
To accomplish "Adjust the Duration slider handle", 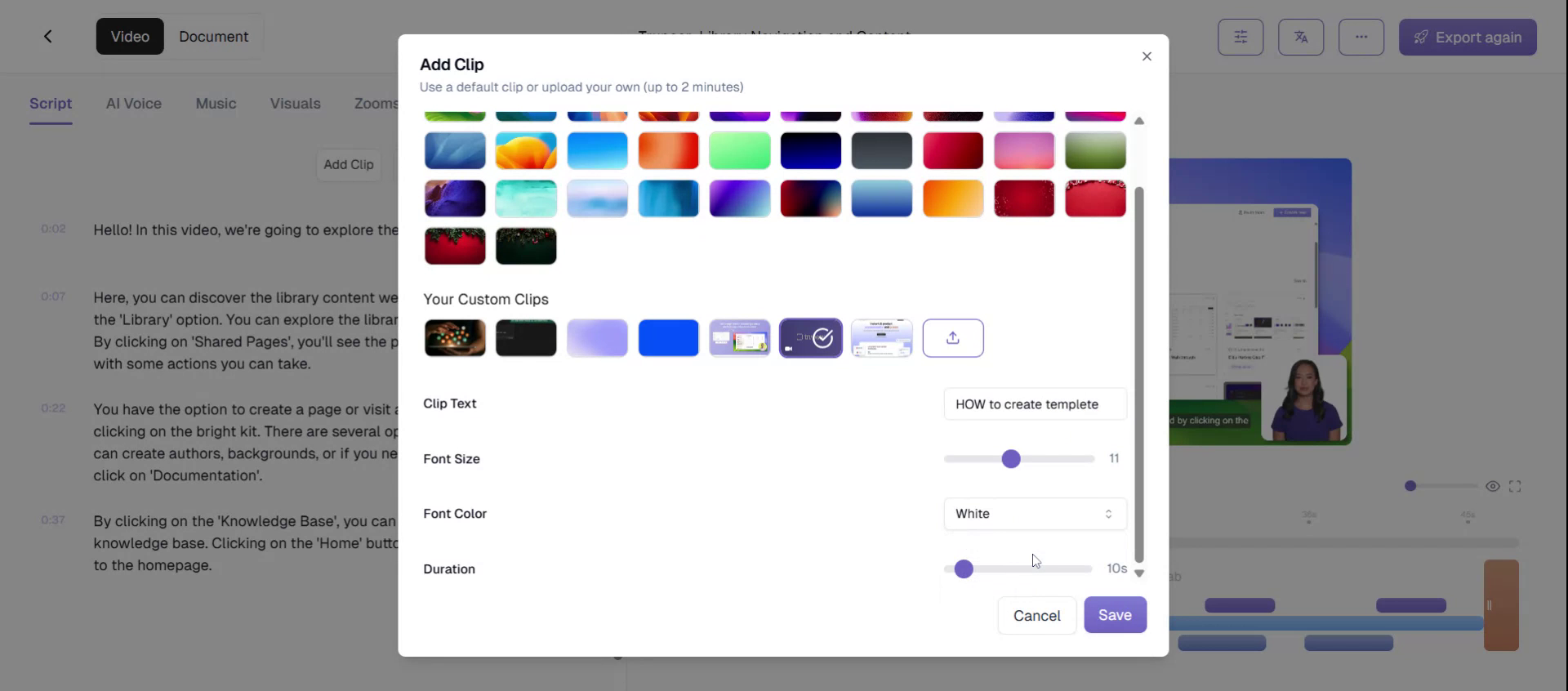I will click(964, 569).
